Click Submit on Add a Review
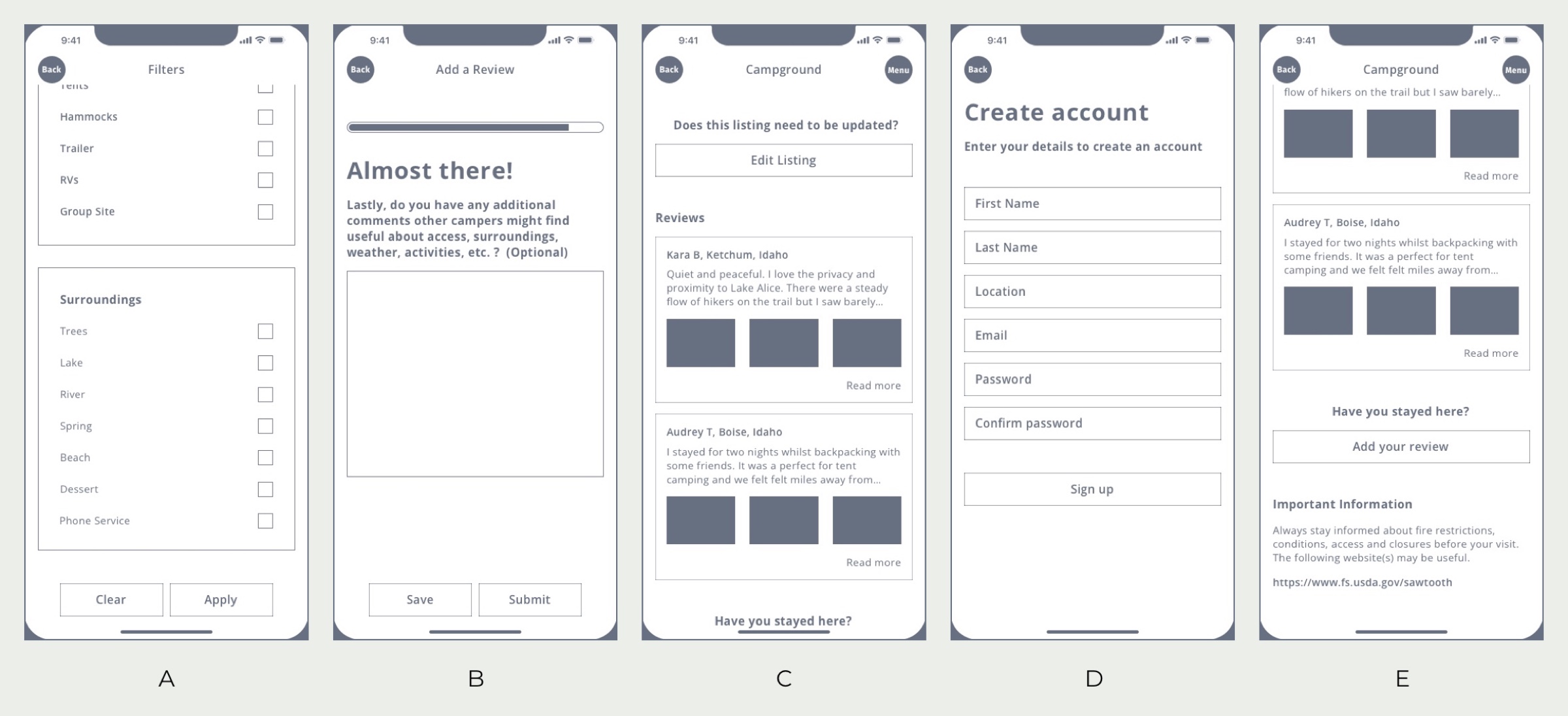 click(529, 598)
